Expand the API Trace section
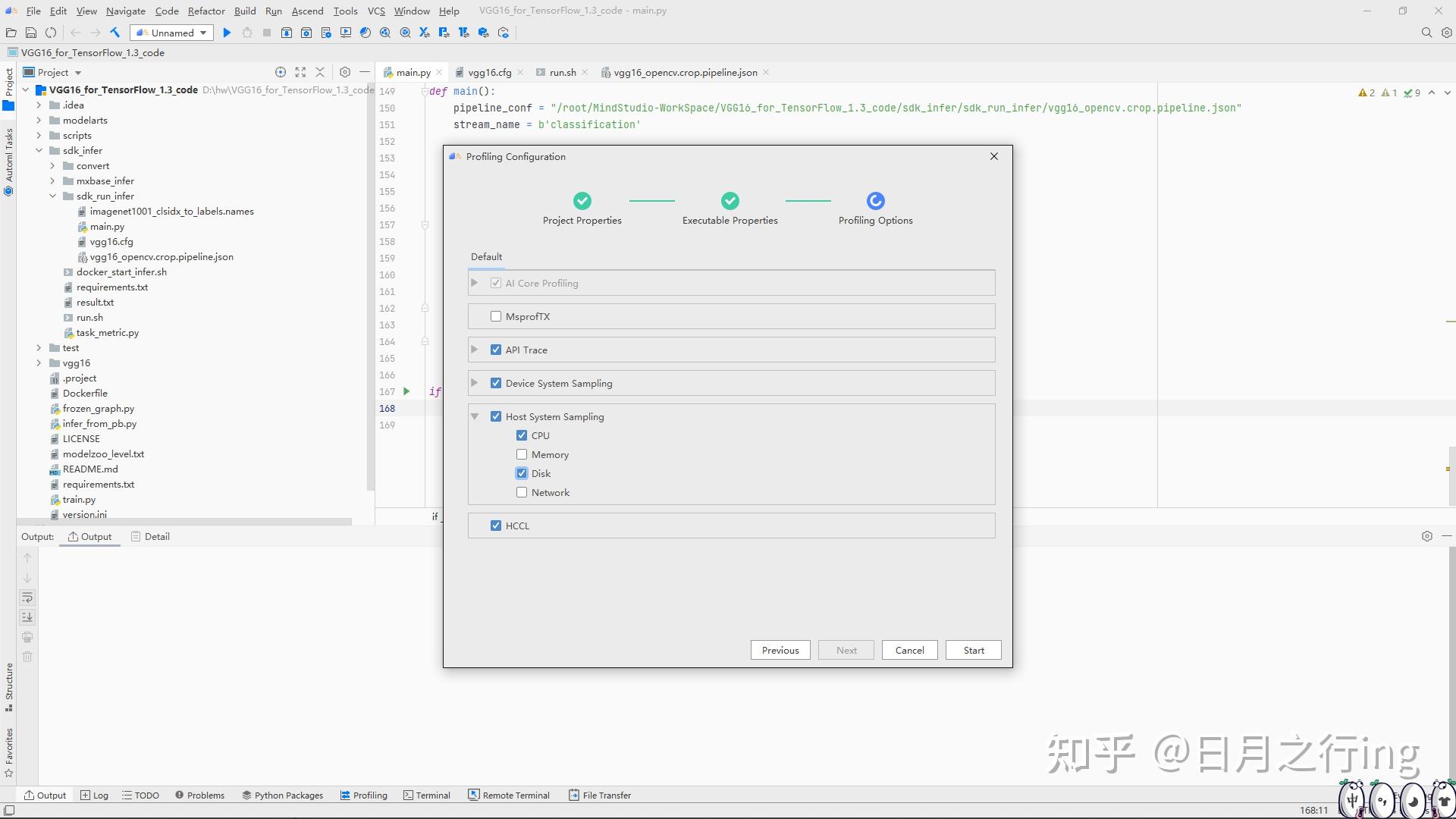This screenshot has height=819, width=1456. tap(475, 349)
